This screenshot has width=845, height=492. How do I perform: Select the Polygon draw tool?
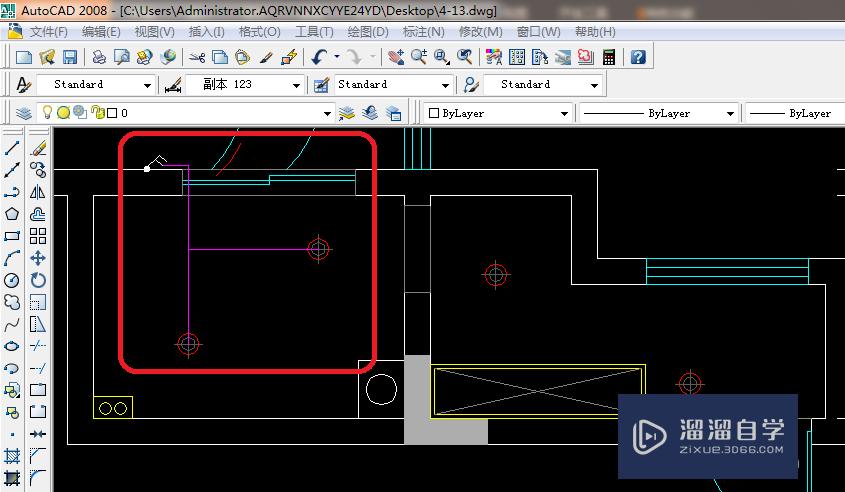pyautogui.click(x=12, y=214)
